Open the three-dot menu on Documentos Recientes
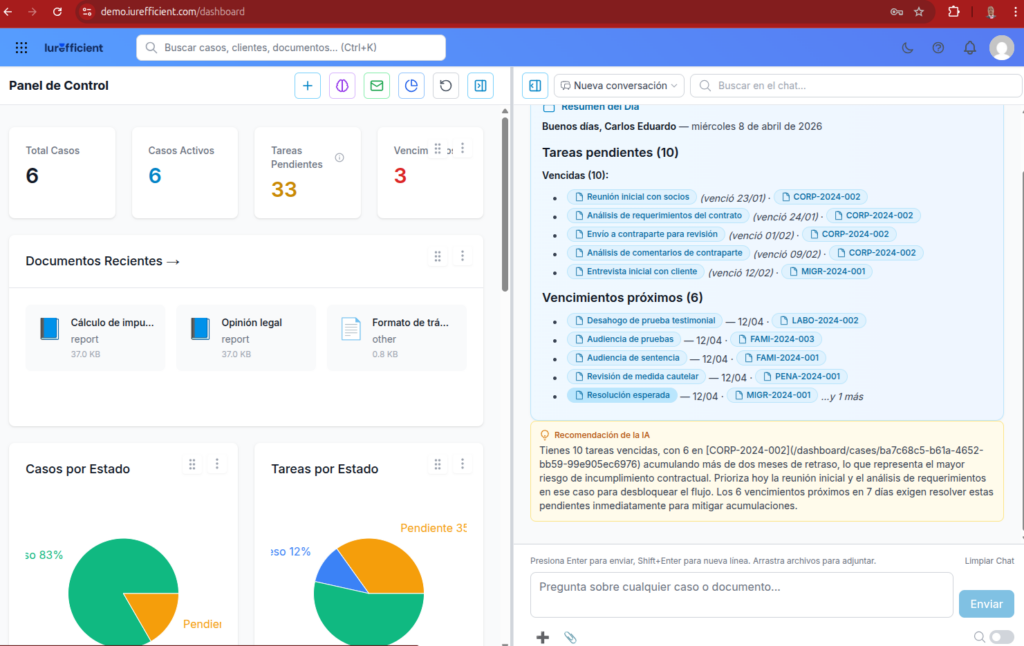Screen dimensions: 1024x646 point(462,256)
